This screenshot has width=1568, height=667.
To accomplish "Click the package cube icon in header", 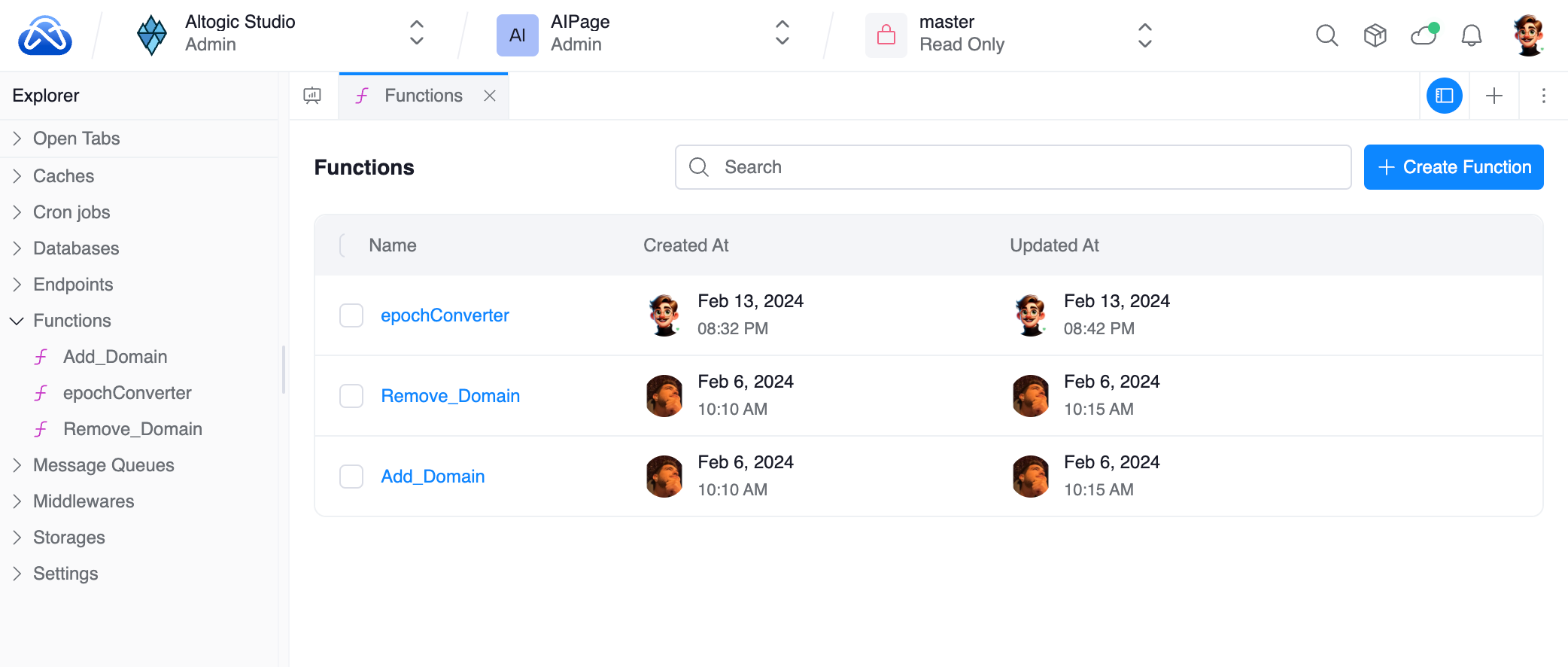I will click(x=1375, y=35).
